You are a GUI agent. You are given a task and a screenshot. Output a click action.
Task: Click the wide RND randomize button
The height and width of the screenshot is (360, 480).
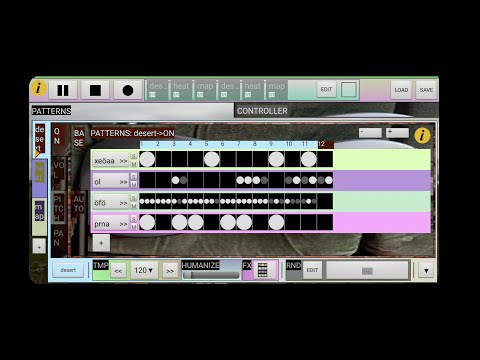pyautogui.click(x=367, y=270)
